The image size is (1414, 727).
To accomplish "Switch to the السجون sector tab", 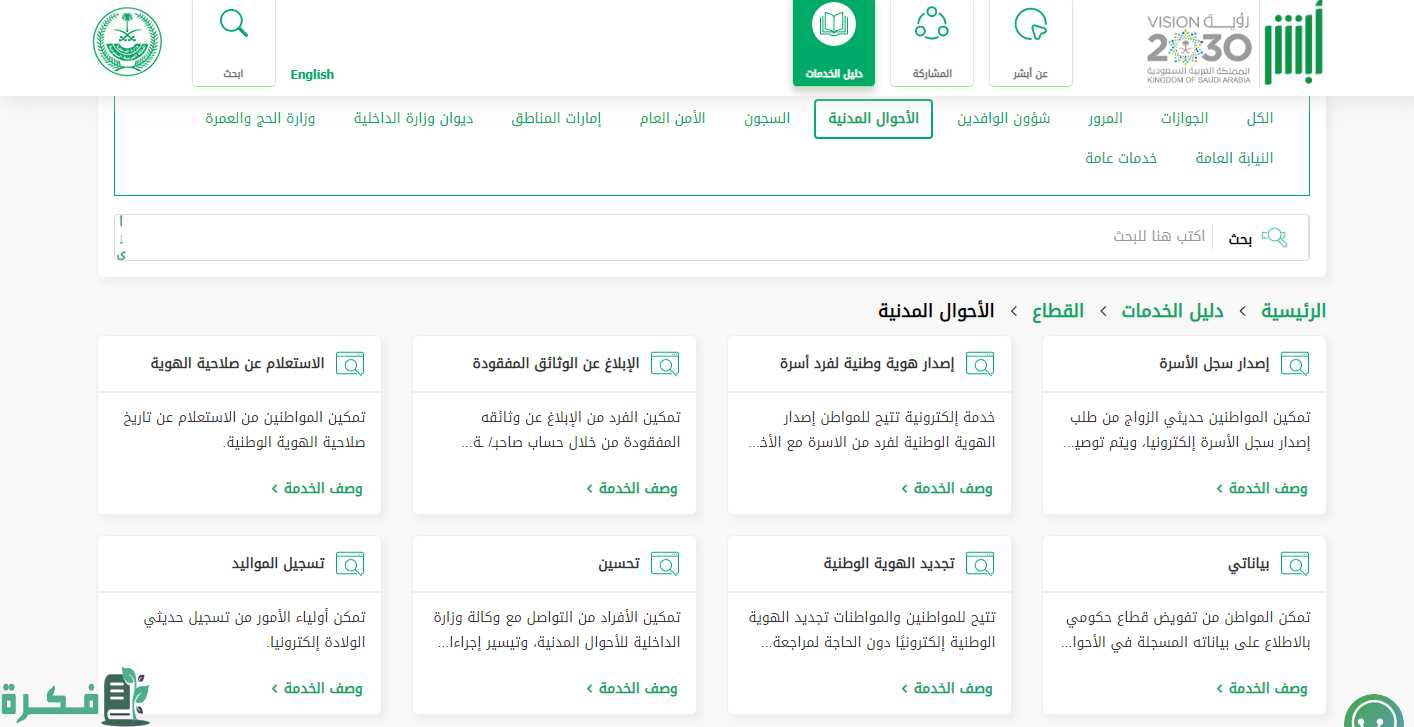I will [x=766, y=118].
